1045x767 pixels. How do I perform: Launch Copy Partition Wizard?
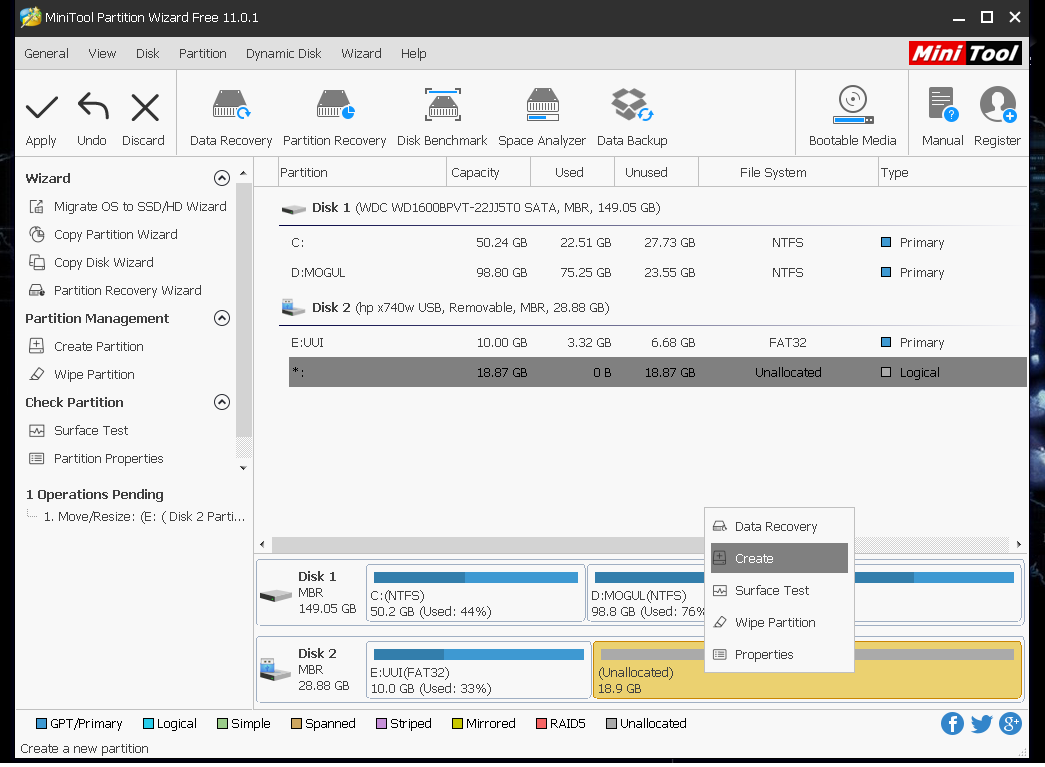coord(103,235)
